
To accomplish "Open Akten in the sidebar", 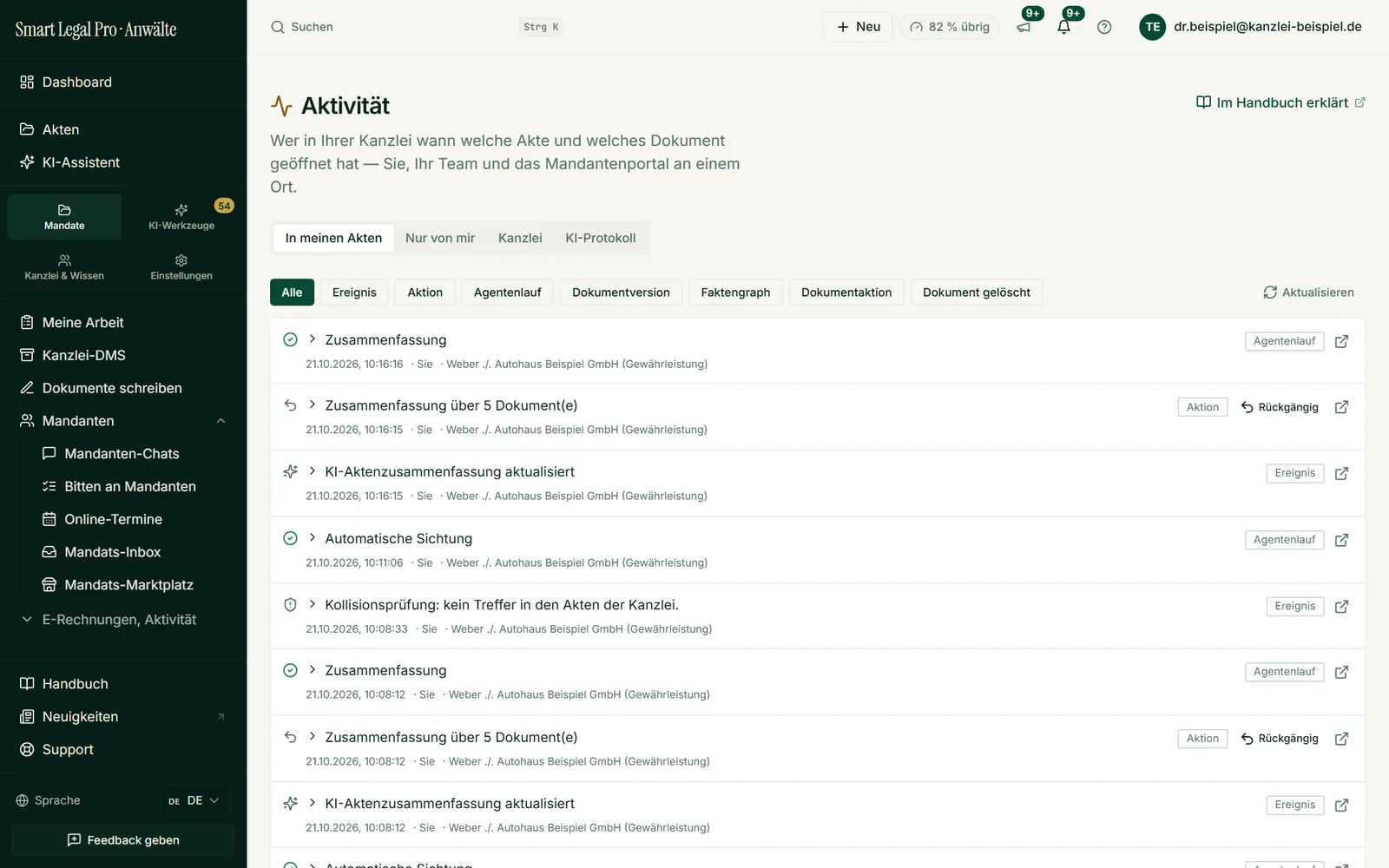I will tap(123, 129).
